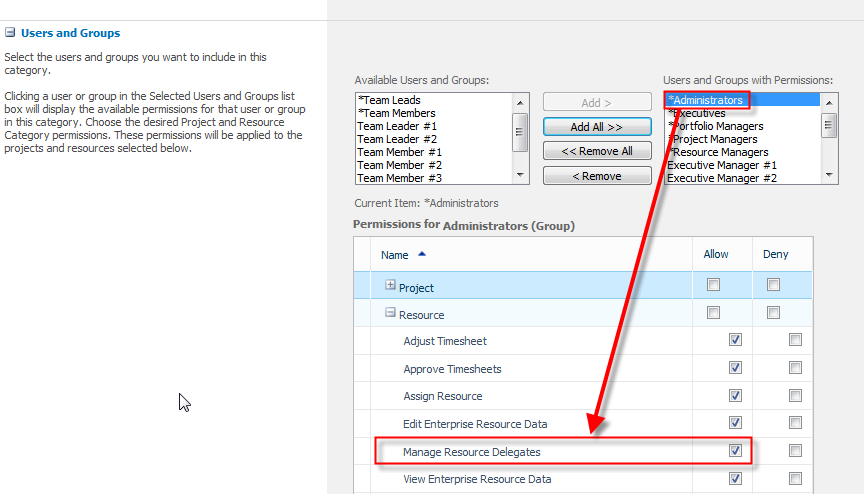Click the << Remove All button

coord(596,151)
